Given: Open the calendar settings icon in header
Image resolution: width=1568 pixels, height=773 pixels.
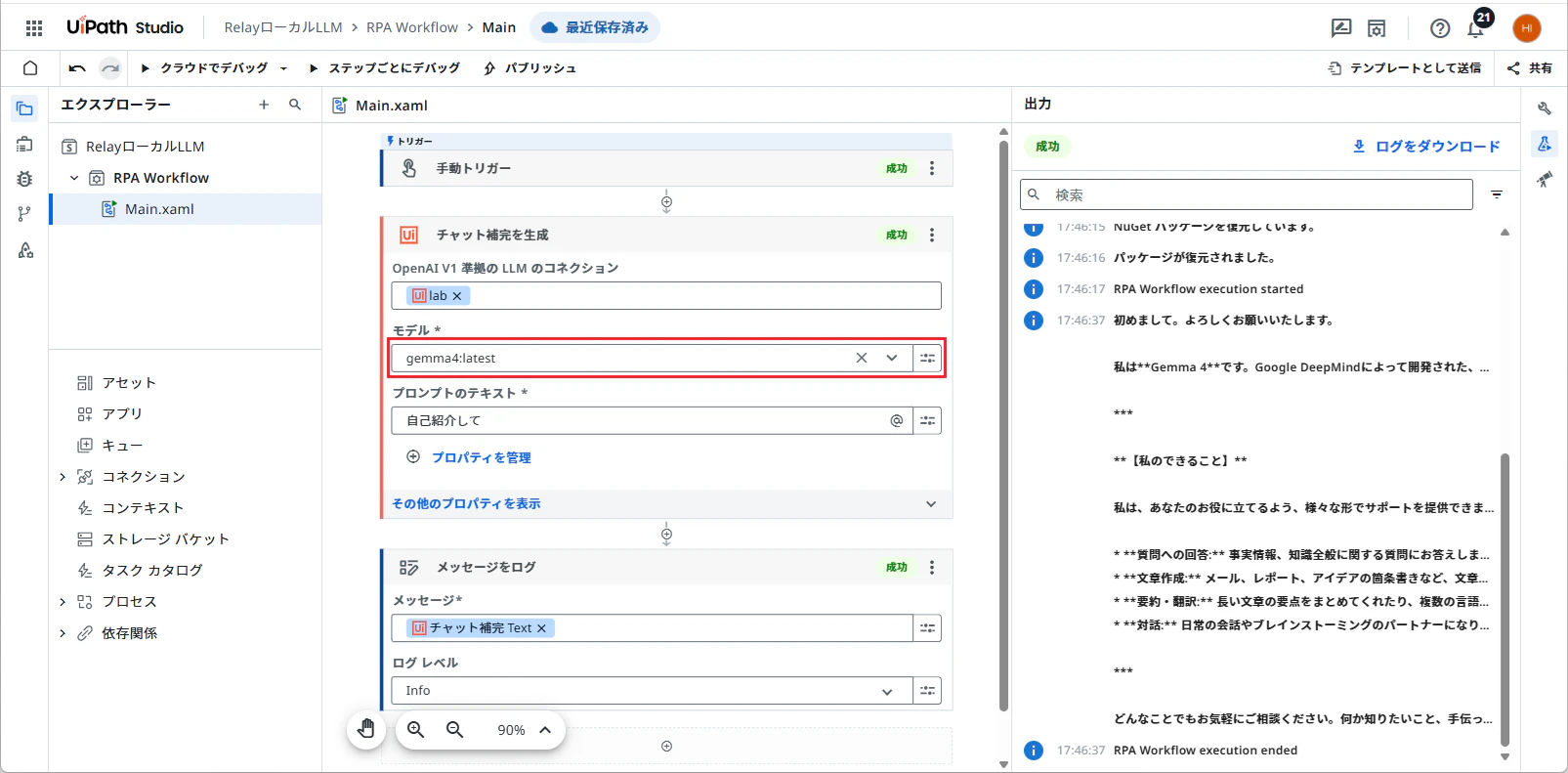Looking at the screenshot, I should tap(1377, 28).
